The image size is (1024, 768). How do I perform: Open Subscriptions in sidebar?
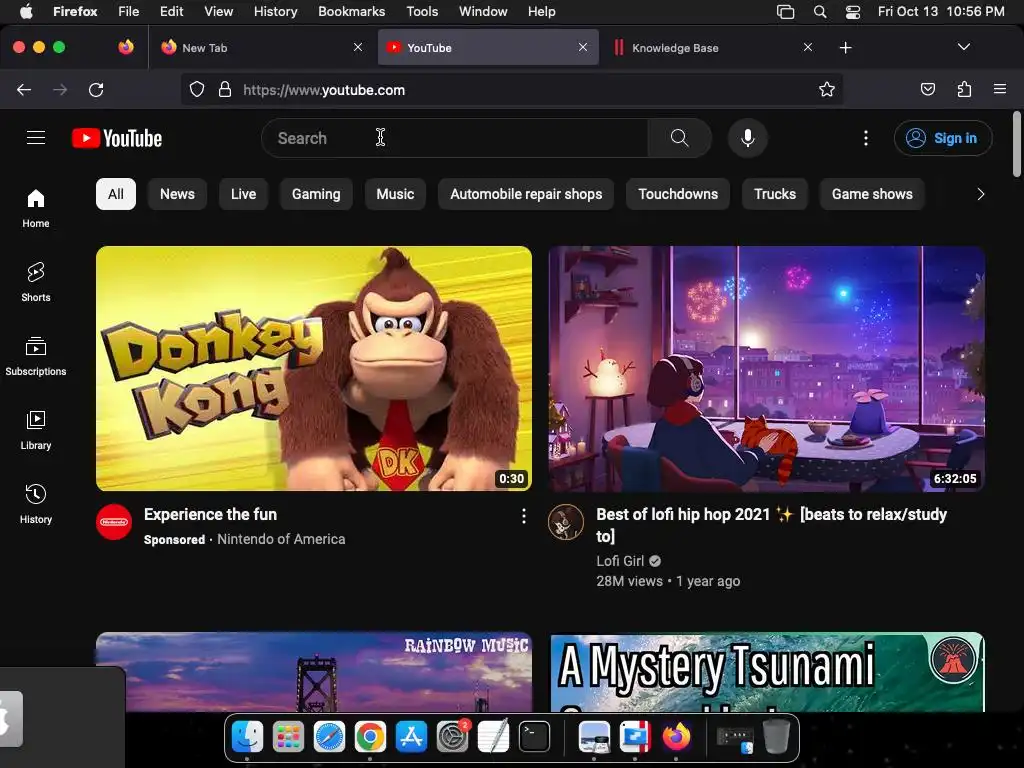tap(35, 357)
